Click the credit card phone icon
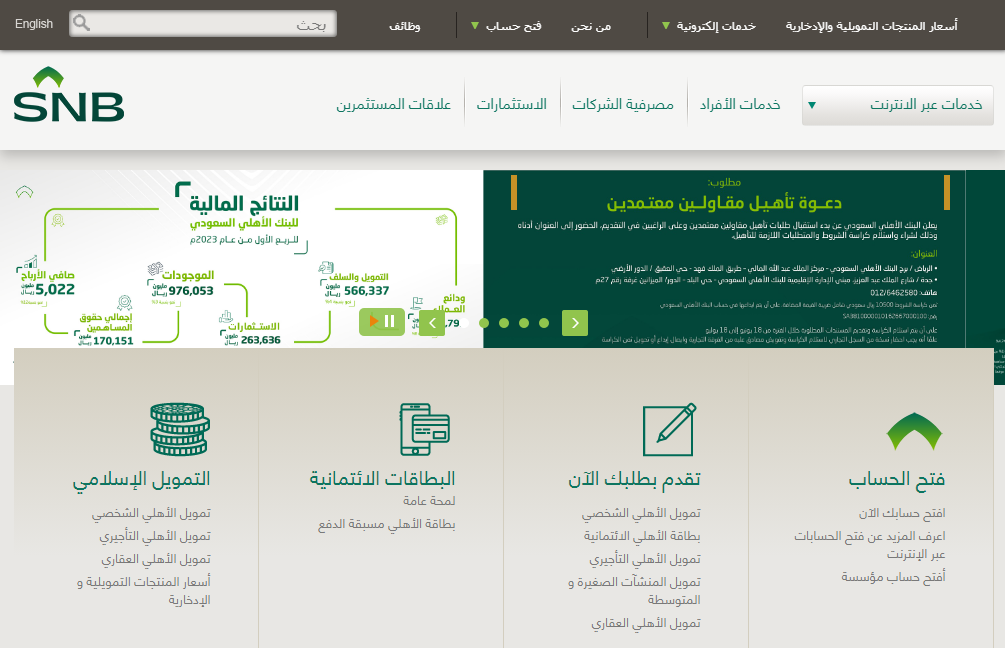Viewport: 1005px width, 648px height. click(425, 429)
